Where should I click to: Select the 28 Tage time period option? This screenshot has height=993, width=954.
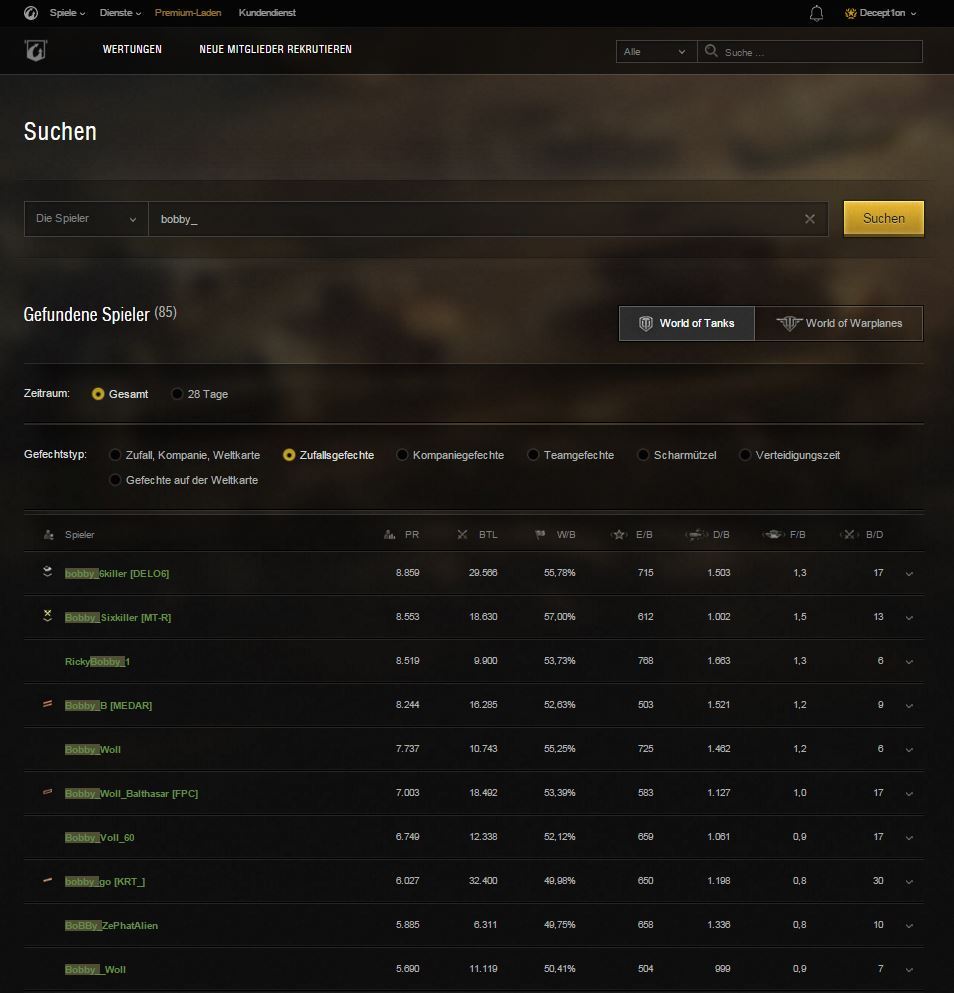coord(178,394)
